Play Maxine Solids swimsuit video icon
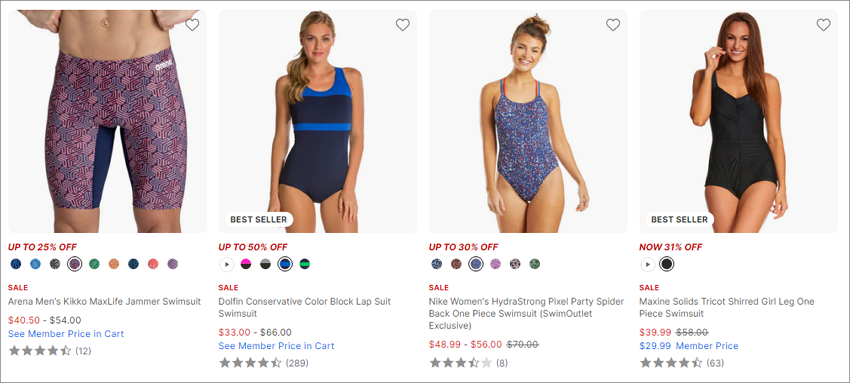The width and height of the screenshot is (850, 383). 647,264
